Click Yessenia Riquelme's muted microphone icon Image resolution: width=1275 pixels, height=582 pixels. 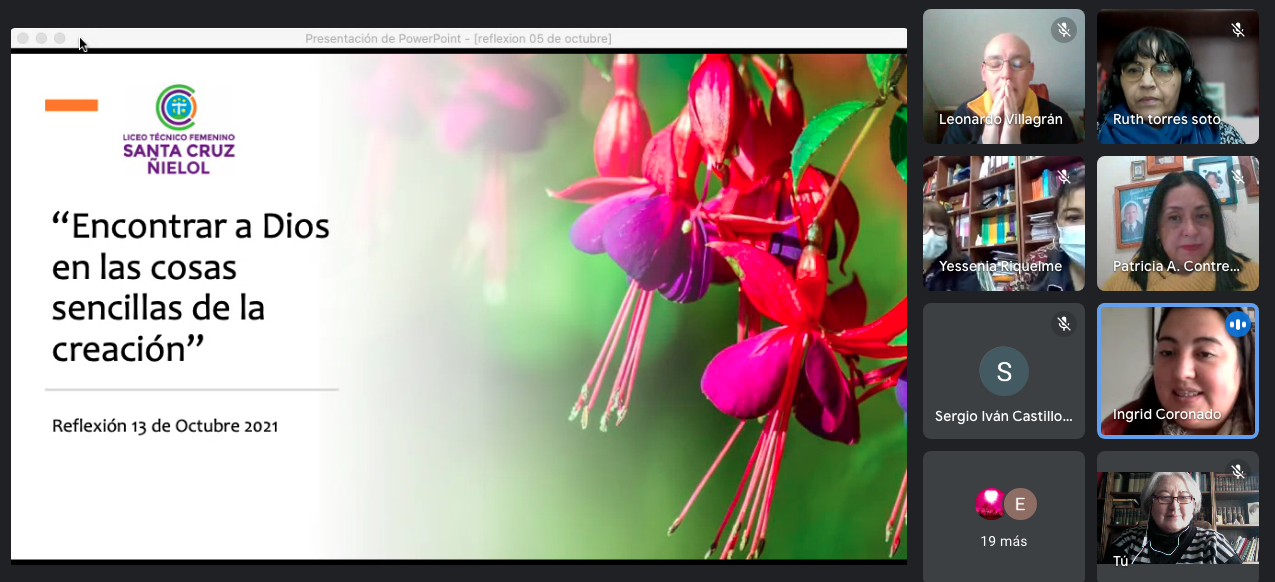point(1063,177)
